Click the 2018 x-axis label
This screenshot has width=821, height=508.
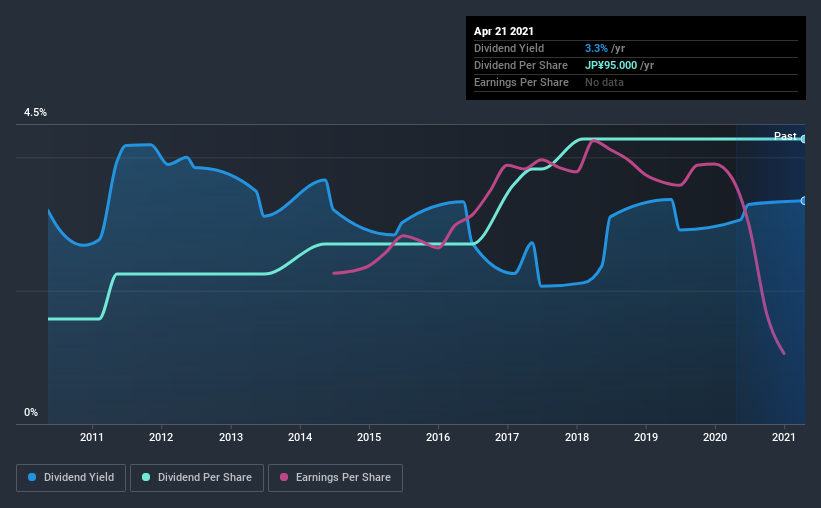coord(576,437)
